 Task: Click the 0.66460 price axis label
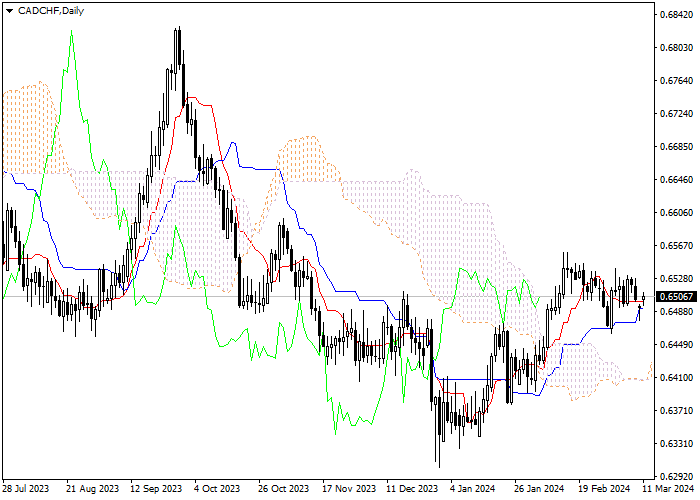(x=676, y=180)
